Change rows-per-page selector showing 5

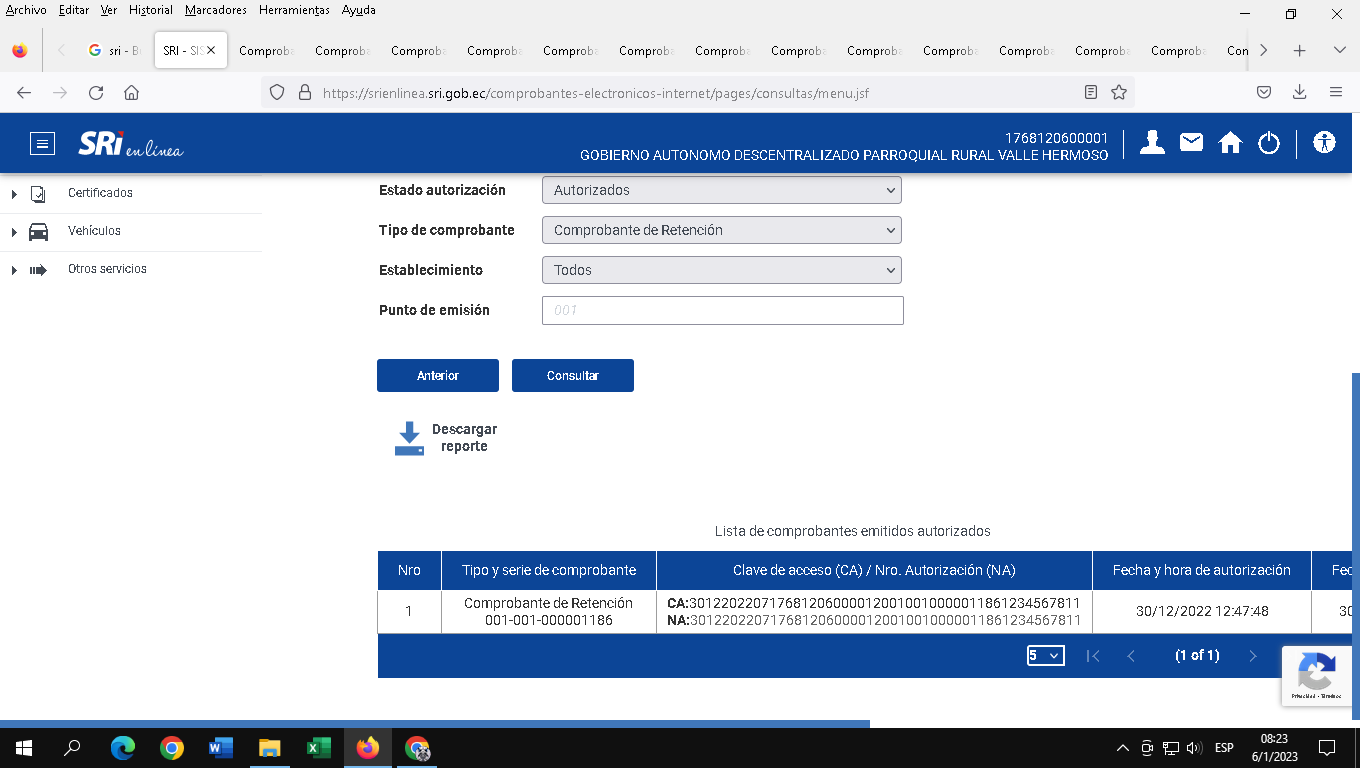click(x=1045, y=656)
